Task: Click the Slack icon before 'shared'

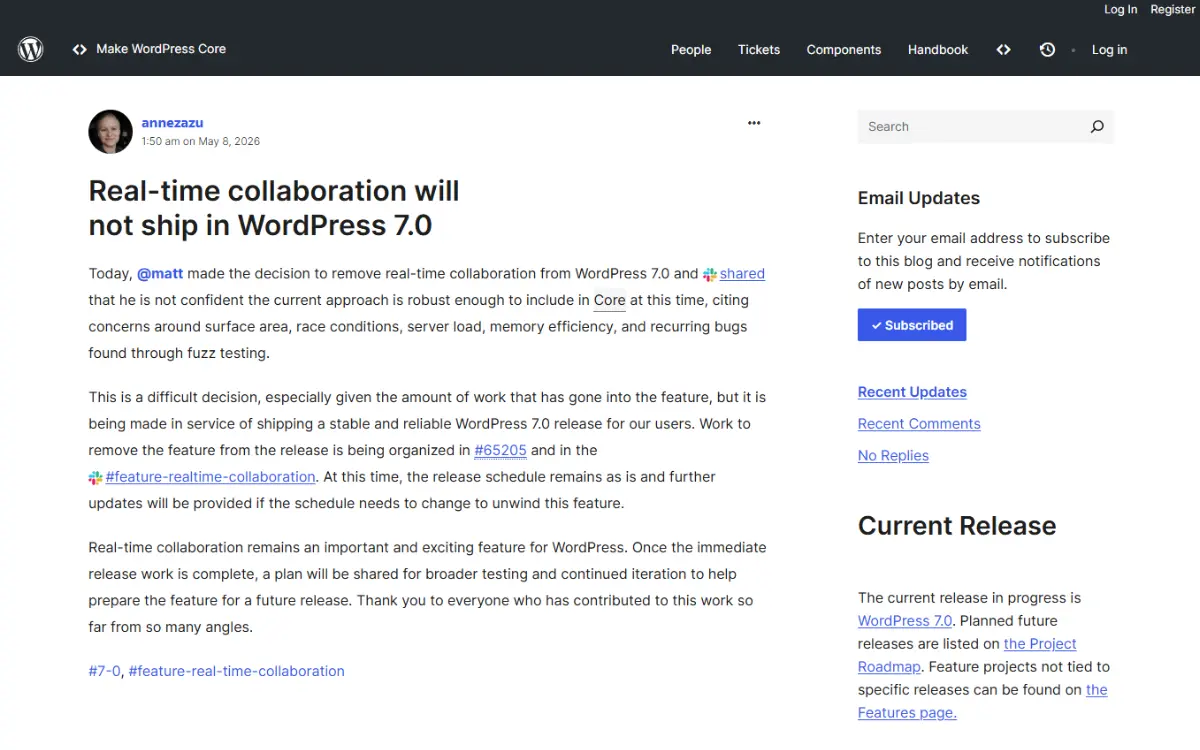Action: [710, 274]
